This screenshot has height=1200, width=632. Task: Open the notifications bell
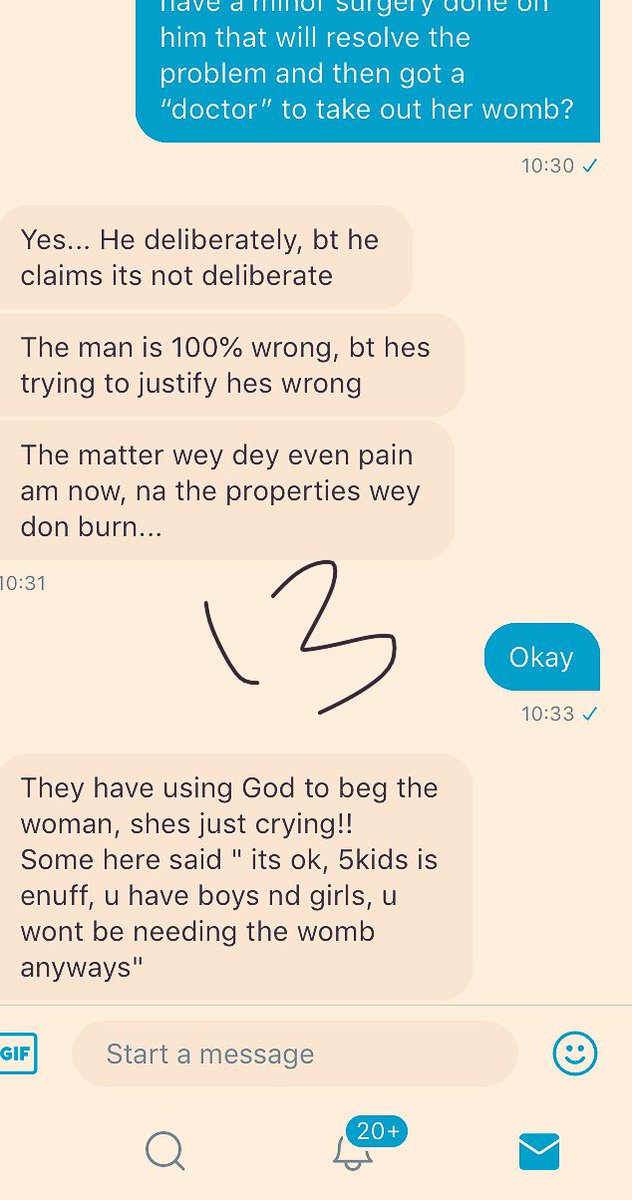click(352, 1152)
